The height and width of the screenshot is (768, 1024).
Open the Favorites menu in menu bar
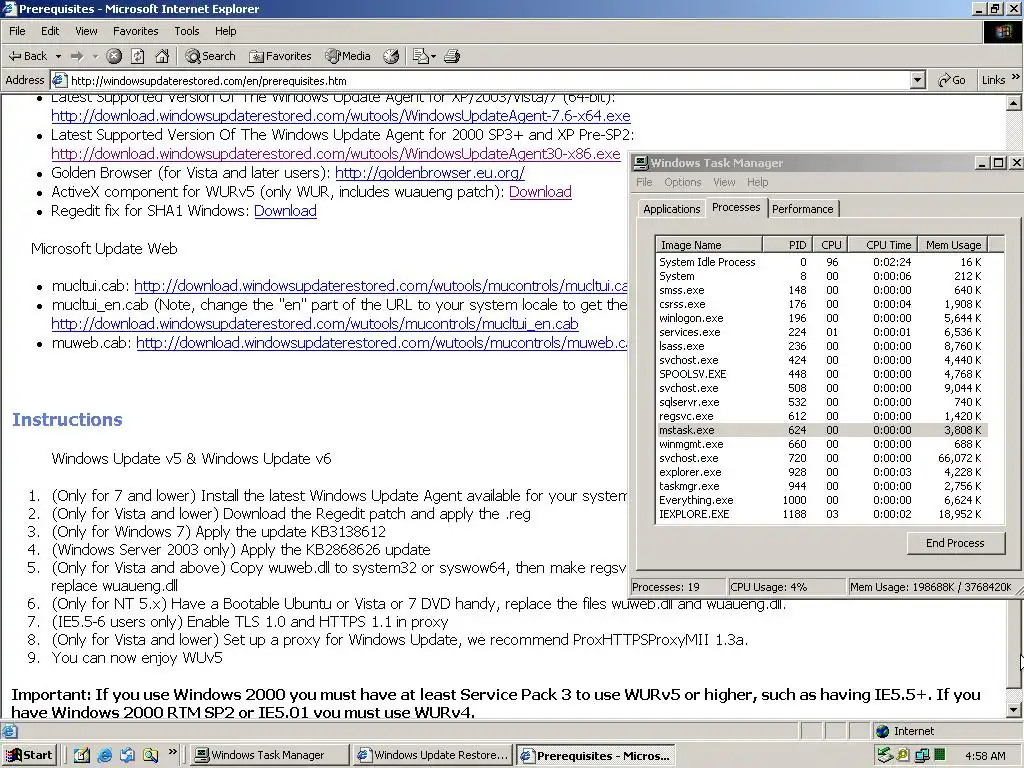[136, 31]
